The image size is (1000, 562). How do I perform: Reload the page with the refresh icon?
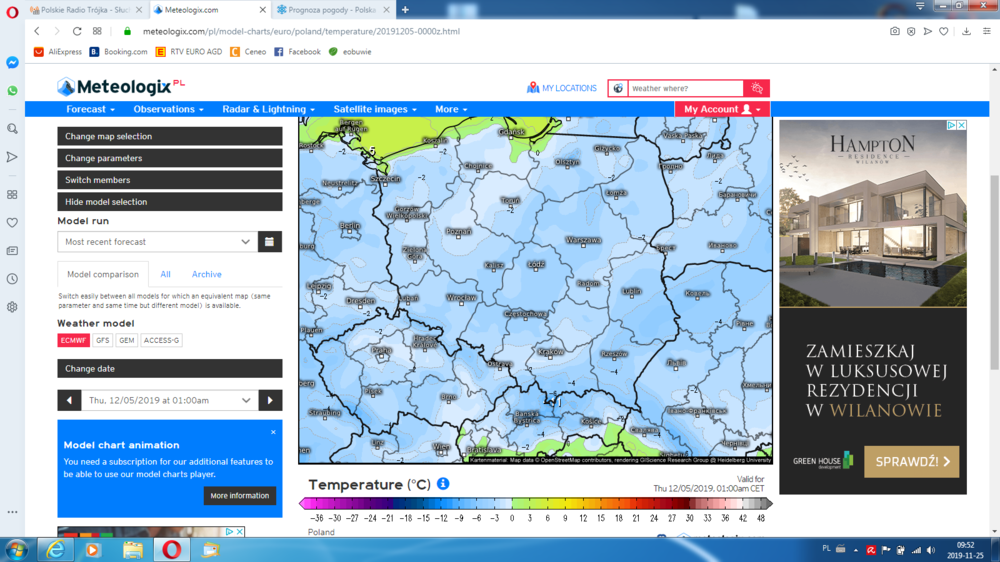coord(77,31)
